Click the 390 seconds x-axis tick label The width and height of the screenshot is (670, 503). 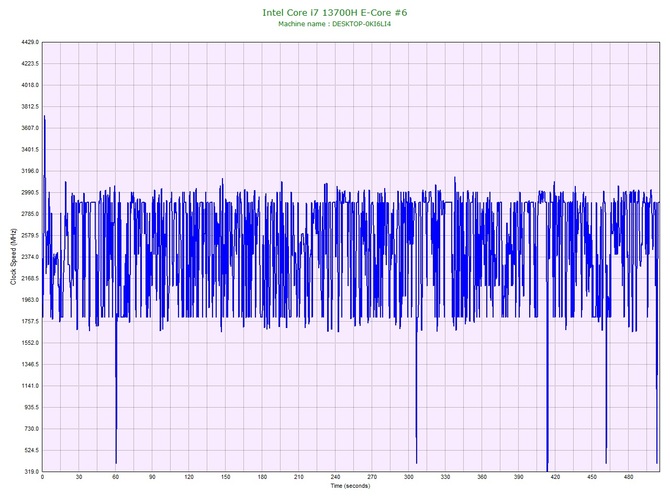[x=519, y=477]
